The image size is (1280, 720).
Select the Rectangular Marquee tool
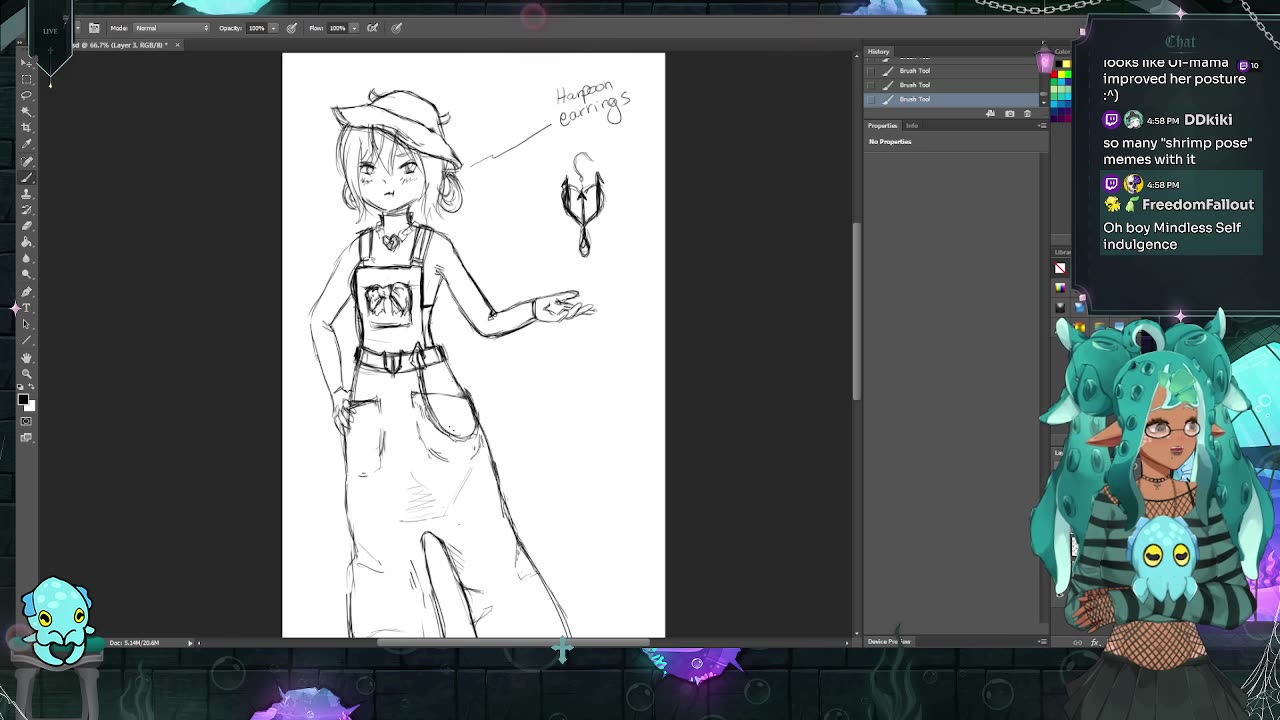click(x=27, y=78)
